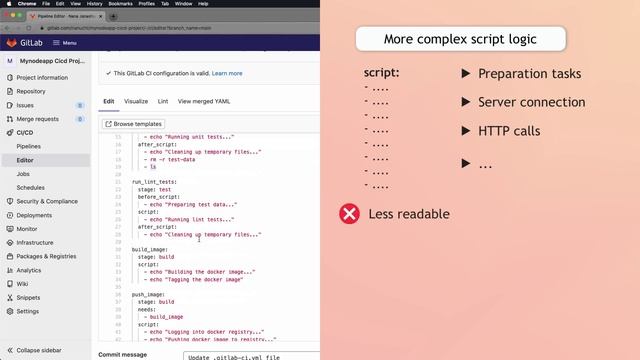
Task: Switch to the Edit tab
Action: tap(109, 101)
